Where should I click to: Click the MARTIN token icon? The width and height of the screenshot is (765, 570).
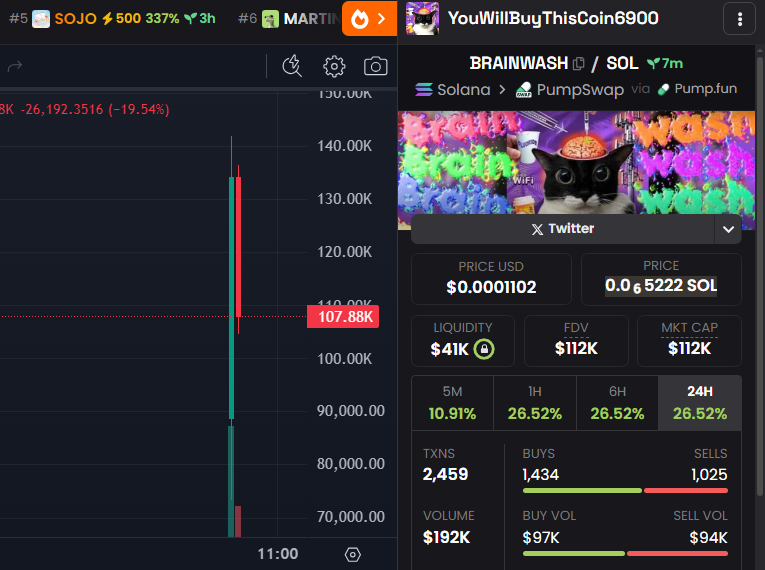[270, 19]
